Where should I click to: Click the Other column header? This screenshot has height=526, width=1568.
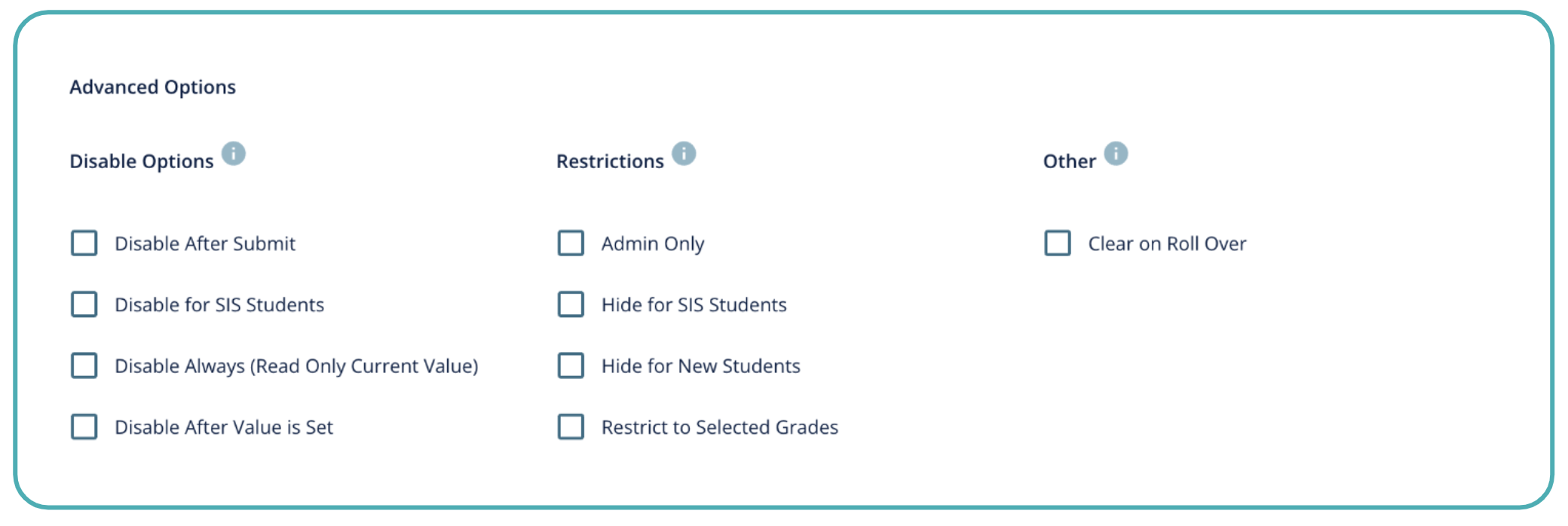tap(1069, 160)
